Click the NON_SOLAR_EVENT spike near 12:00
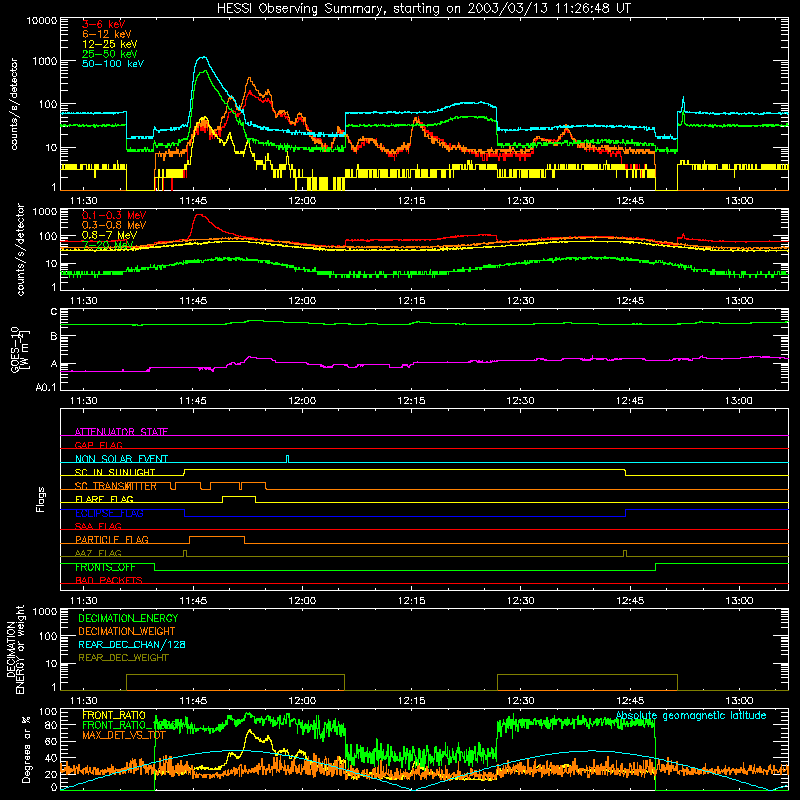 287,459
